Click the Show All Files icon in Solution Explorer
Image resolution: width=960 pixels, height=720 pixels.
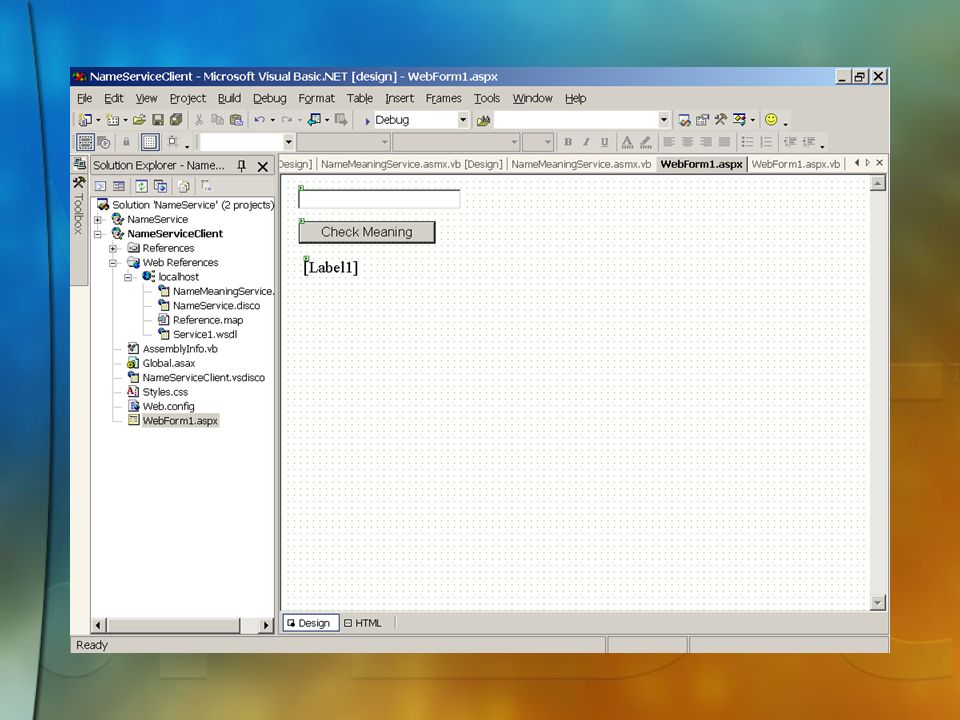point(184,186)
